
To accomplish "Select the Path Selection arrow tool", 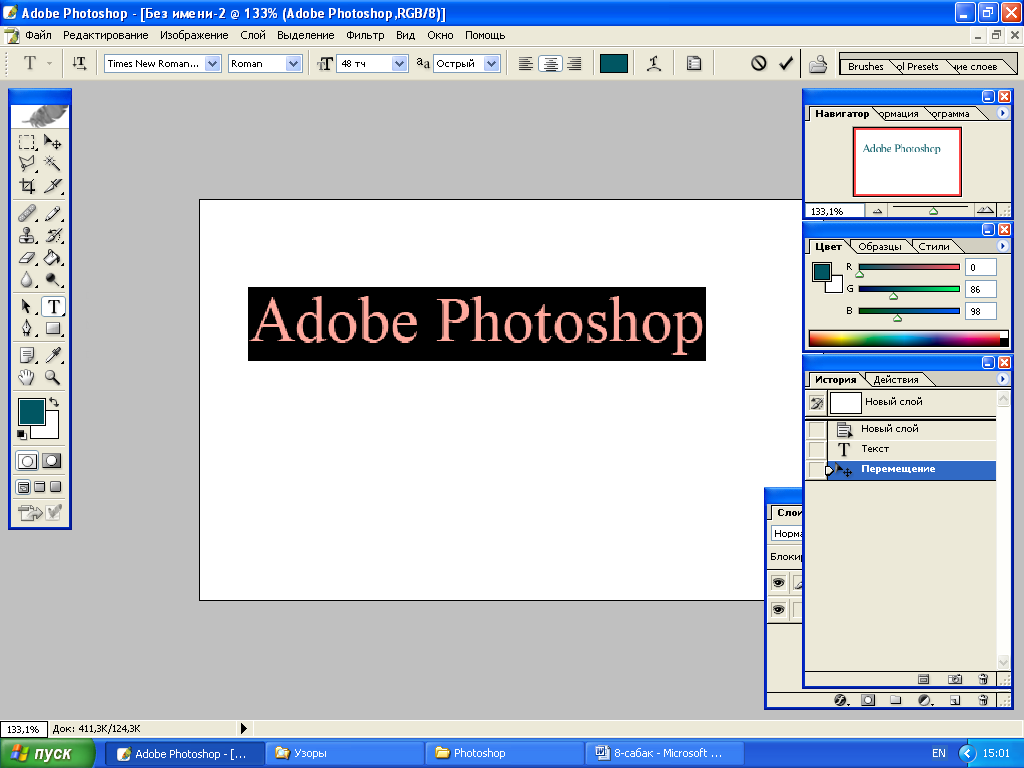I will [x=26, y=306].
